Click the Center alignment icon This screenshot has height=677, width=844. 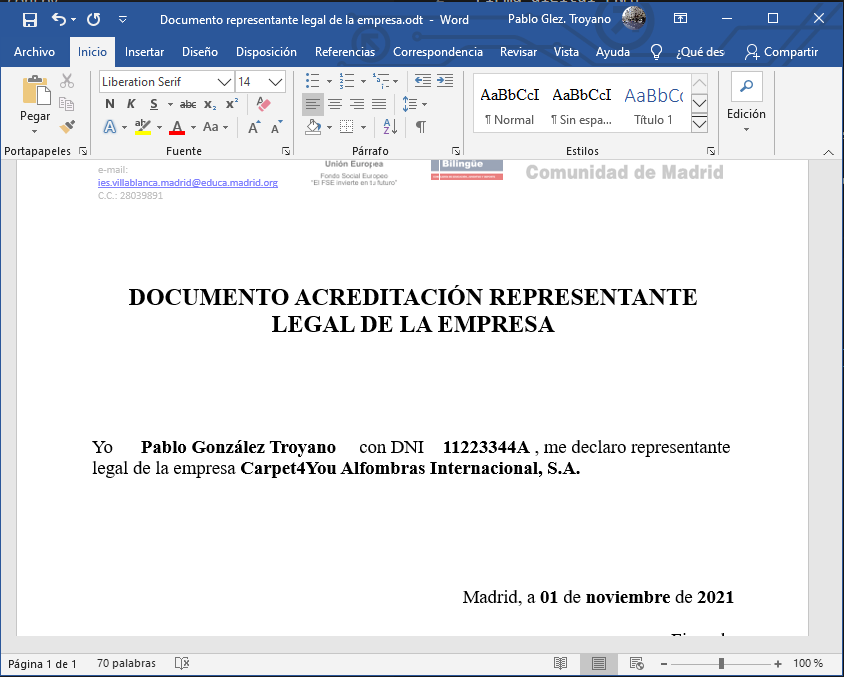pyautogui.click(x=335, y=104)
